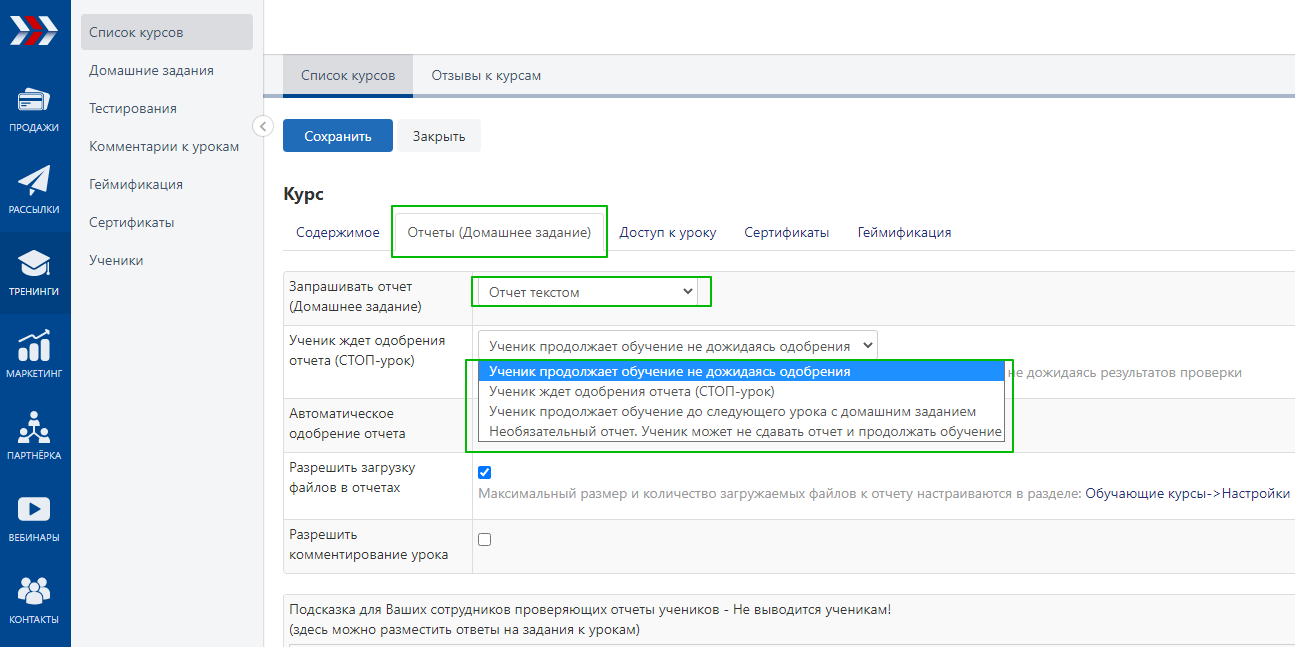This screenshot has width=1295, height=647.
Task: Select Ученик ждет одобрения отчета (СТОП-урок) option
Action: tap(632, 392)
